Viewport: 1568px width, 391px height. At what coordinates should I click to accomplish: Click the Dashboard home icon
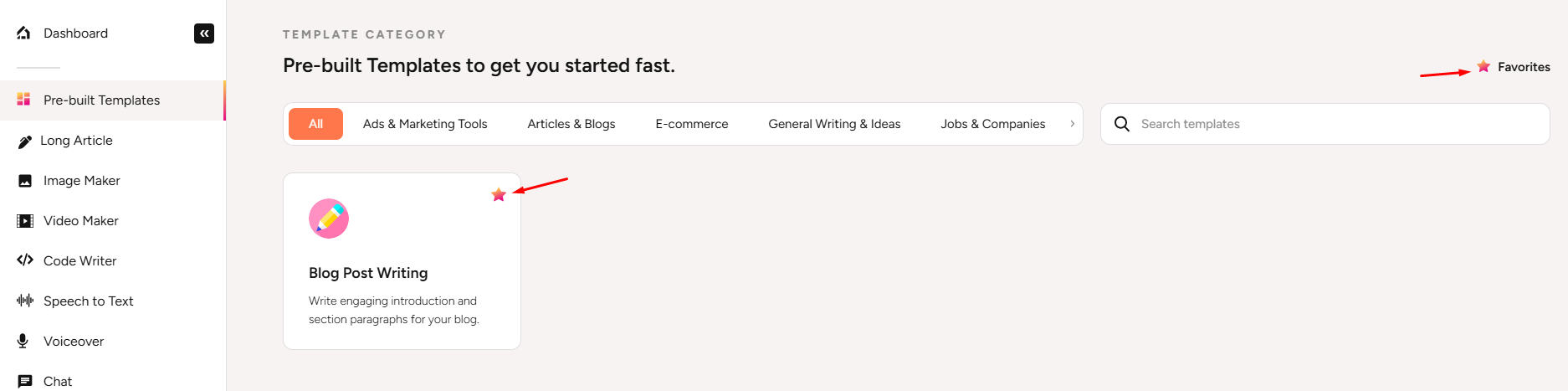[23, 33]
